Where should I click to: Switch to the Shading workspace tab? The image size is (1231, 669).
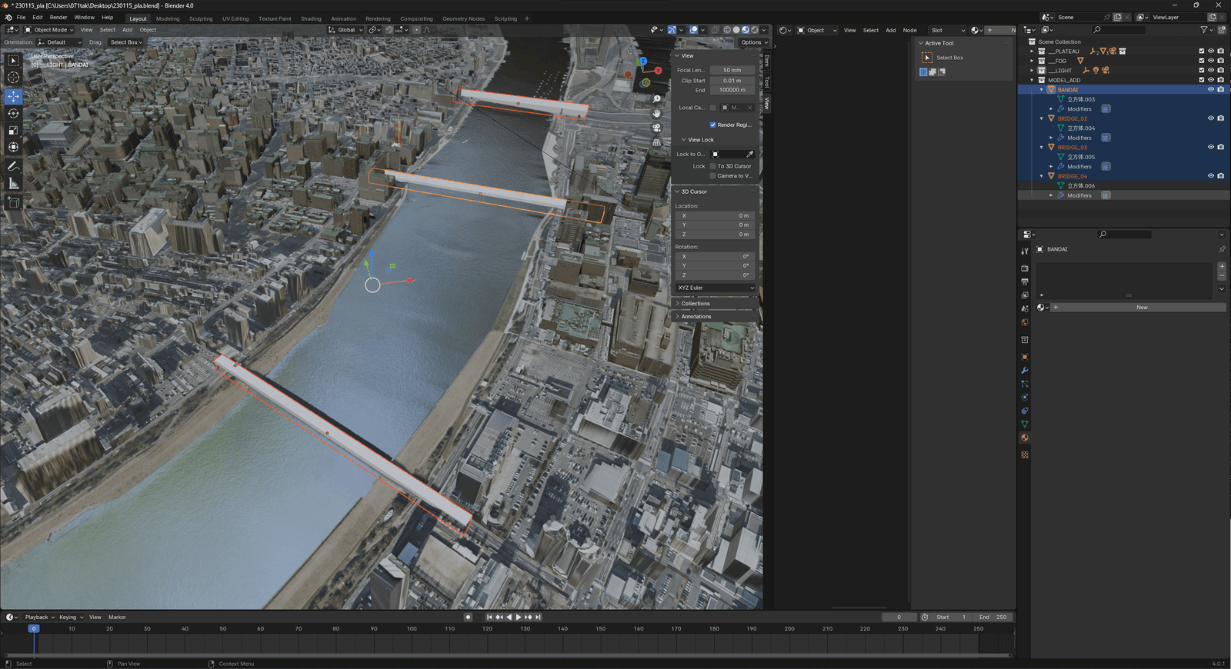[311, 18]
